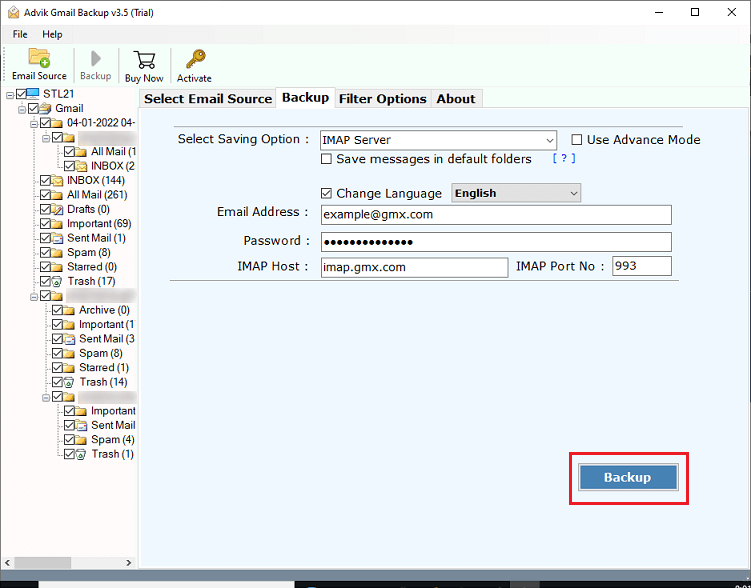Viewport: 751px width, 588px height.
Task: Open the [ ? ] help link
Action: point(564,158)
